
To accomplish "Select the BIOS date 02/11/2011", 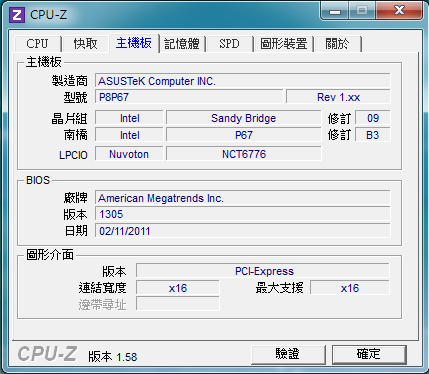I will (x=243, y=231).
